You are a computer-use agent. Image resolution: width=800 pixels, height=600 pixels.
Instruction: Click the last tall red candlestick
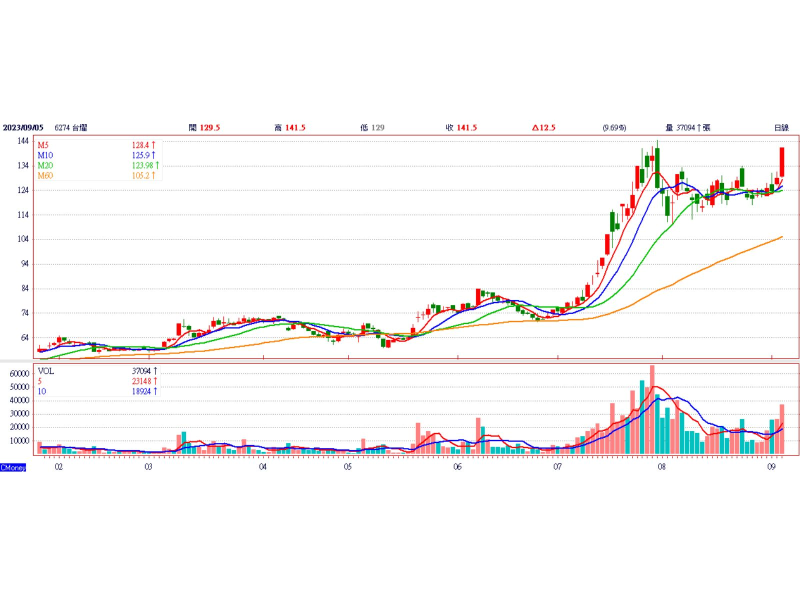[782, 161]
